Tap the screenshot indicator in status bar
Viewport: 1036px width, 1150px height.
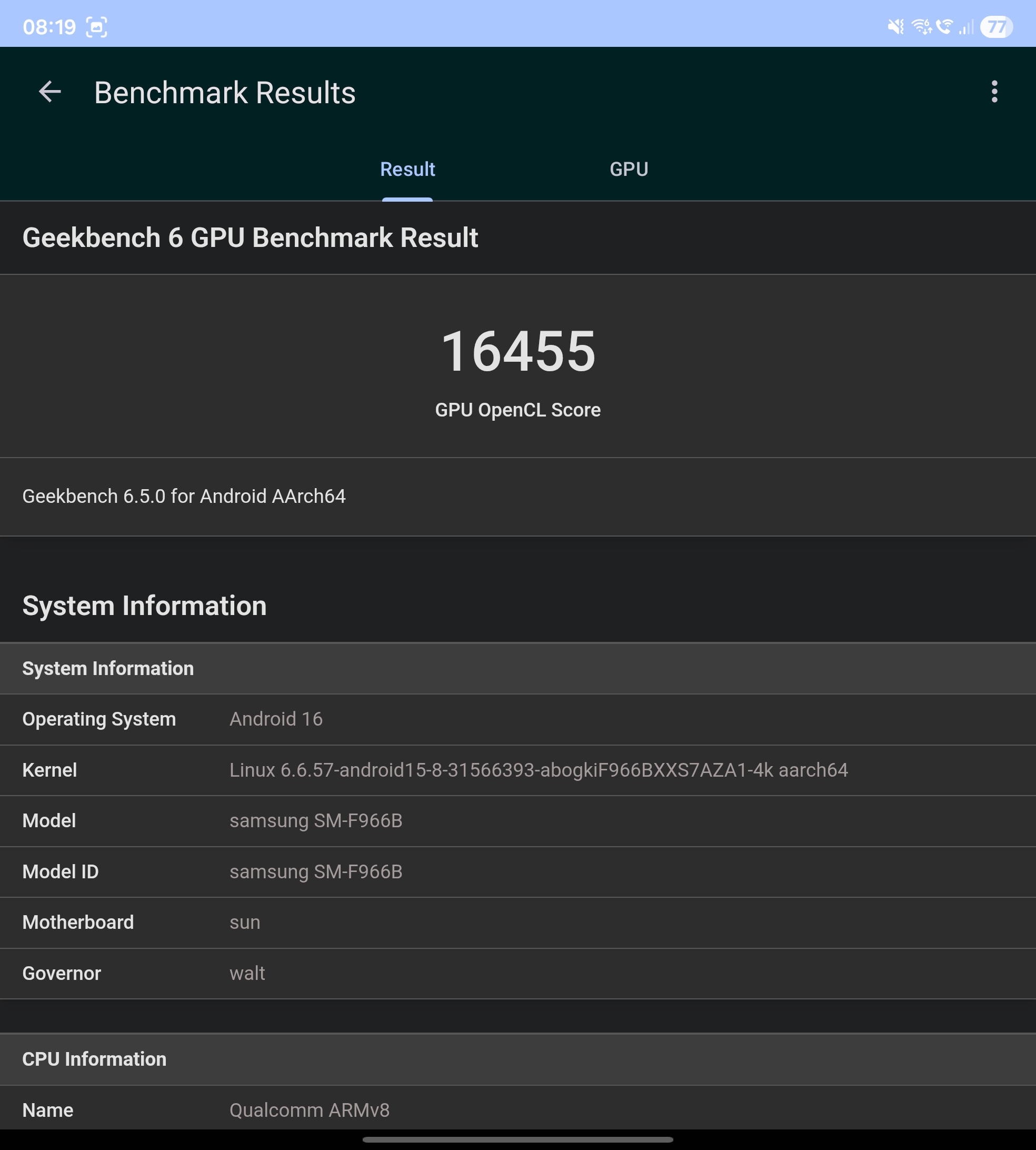click(96, 27)
